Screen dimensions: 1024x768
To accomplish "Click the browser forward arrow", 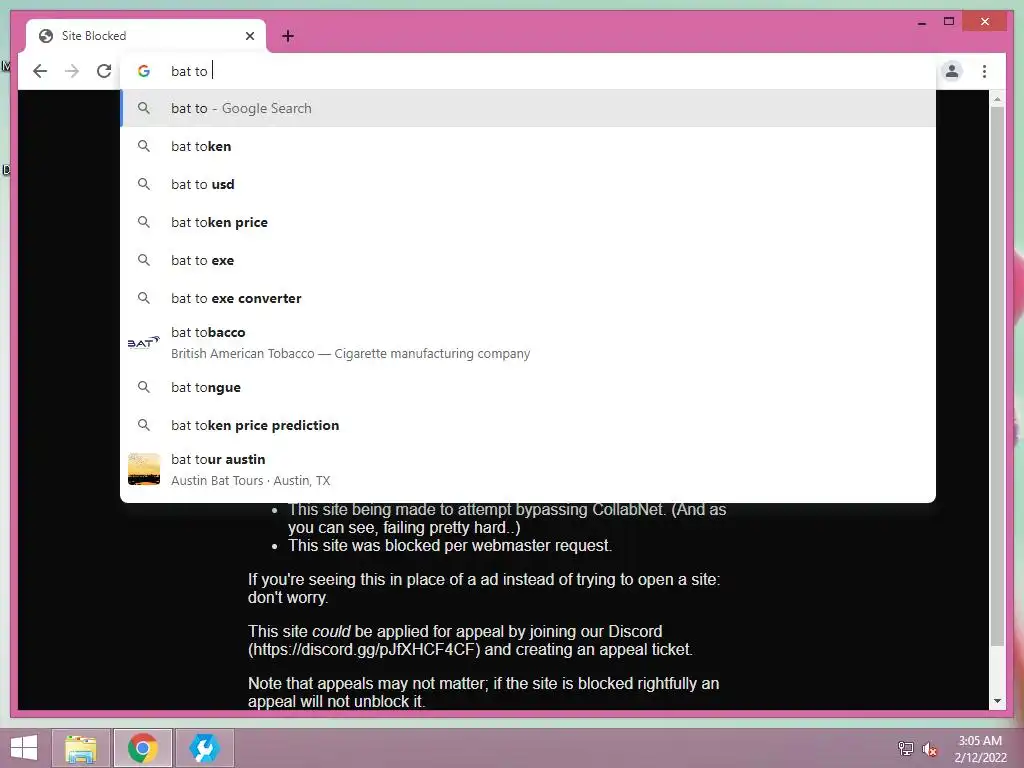I will tap(72, 71).
